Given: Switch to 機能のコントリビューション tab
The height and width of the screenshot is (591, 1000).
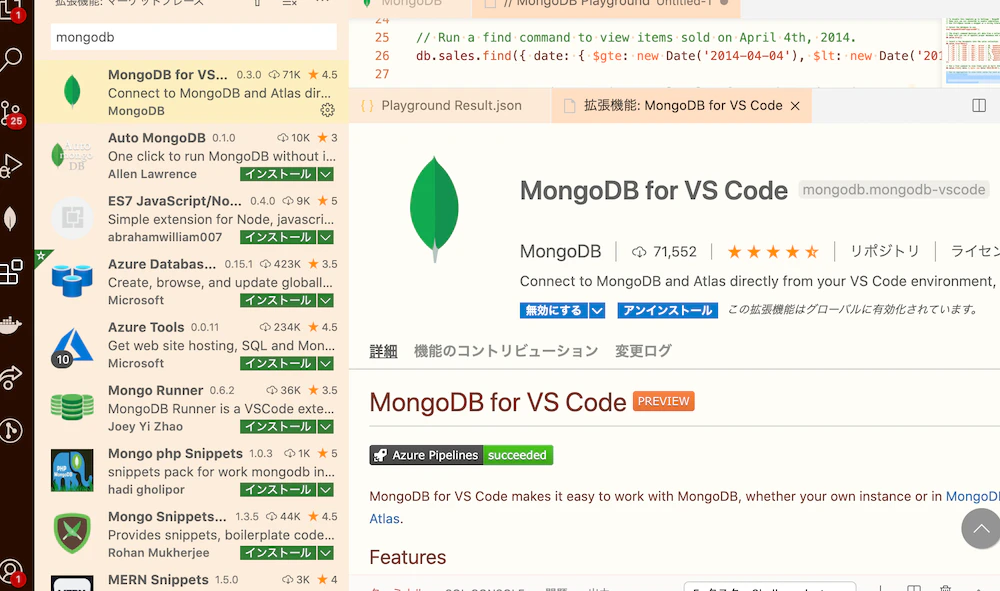Looking at the screenshot, I should 506,351.
